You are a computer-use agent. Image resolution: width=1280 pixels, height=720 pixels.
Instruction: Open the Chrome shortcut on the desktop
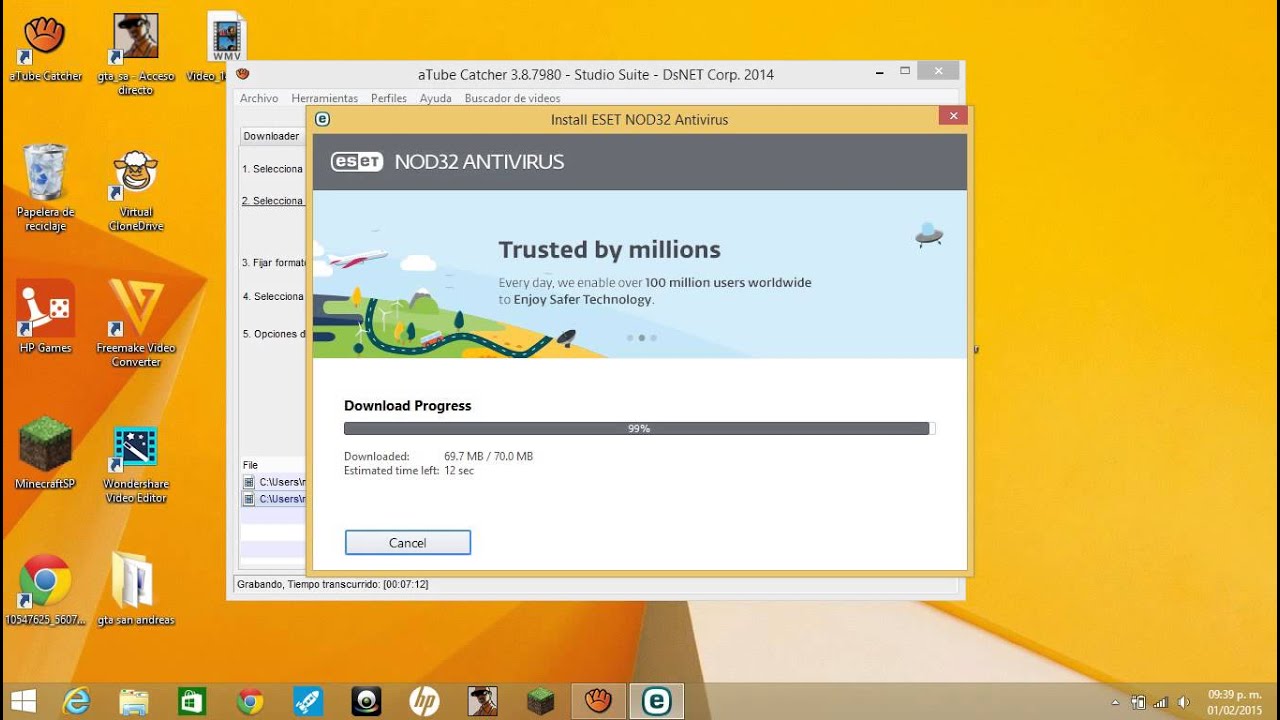45,590
